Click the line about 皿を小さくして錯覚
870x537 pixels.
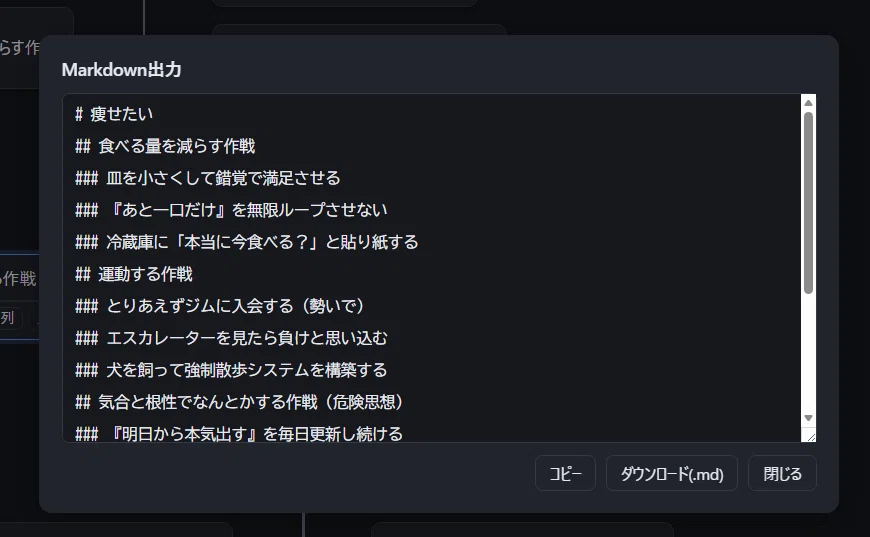(208, 178)
